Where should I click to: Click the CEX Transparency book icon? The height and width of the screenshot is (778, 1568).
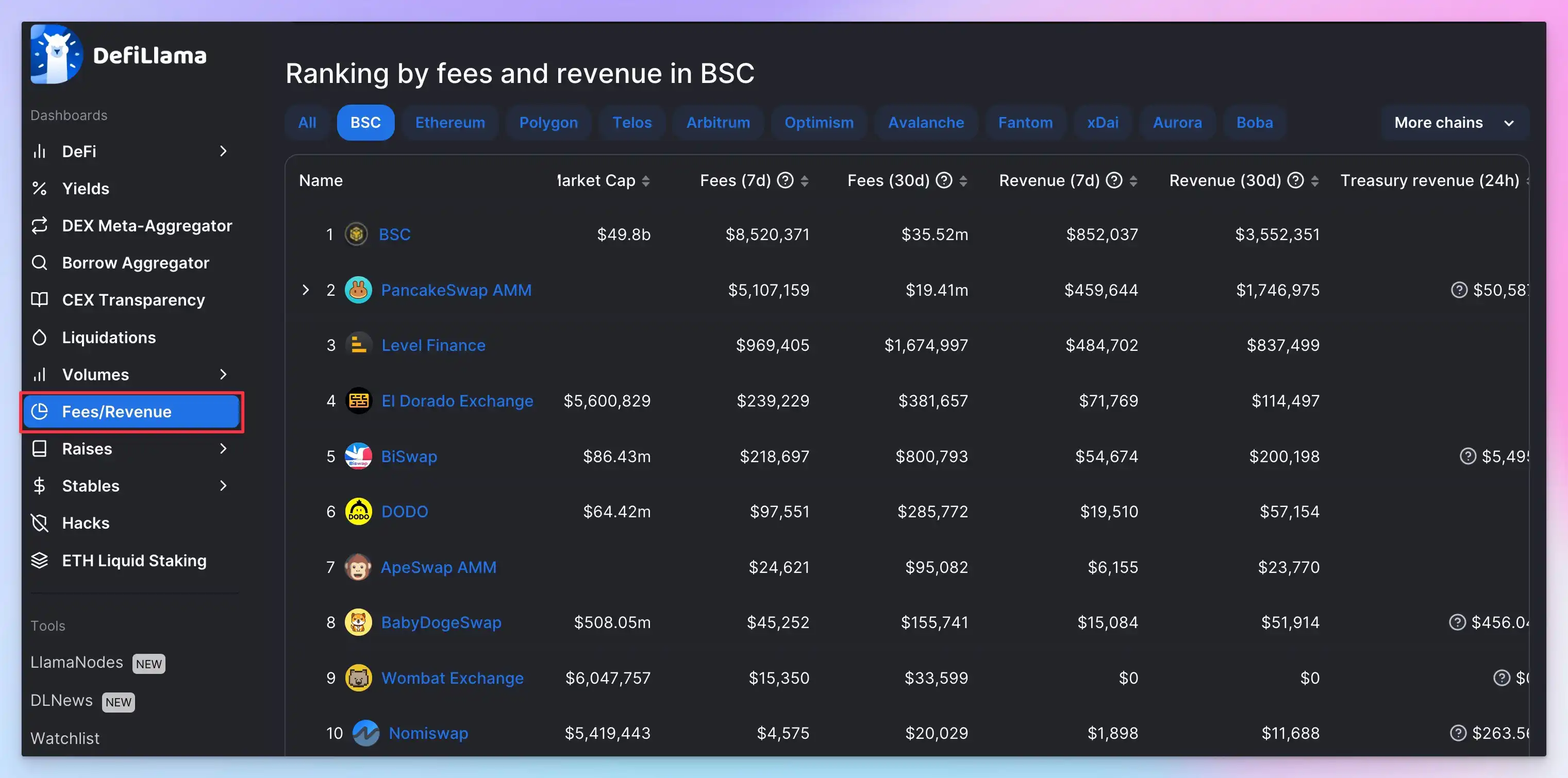tap(40, 300)
